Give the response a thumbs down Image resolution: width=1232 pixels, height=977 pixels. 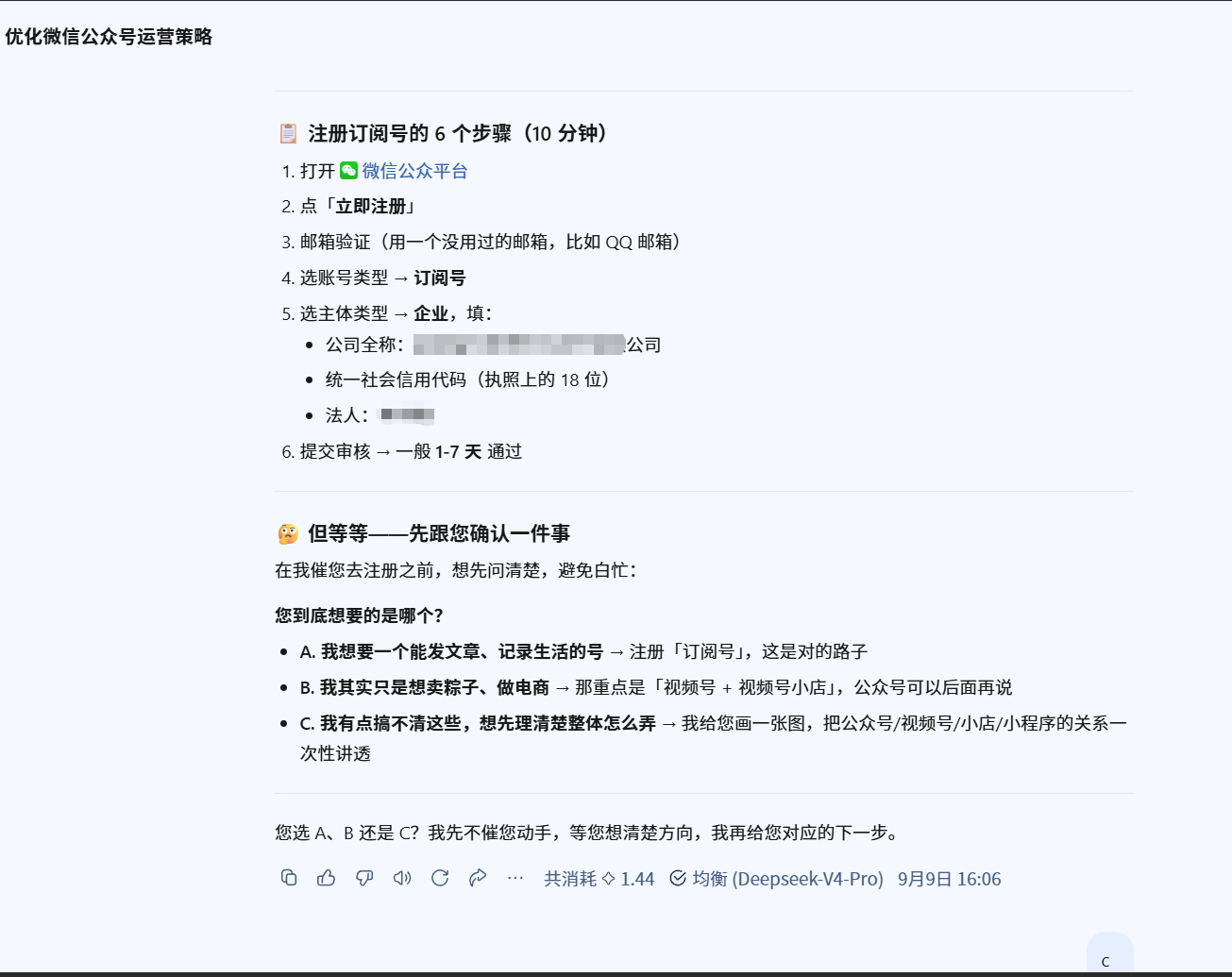364,878
